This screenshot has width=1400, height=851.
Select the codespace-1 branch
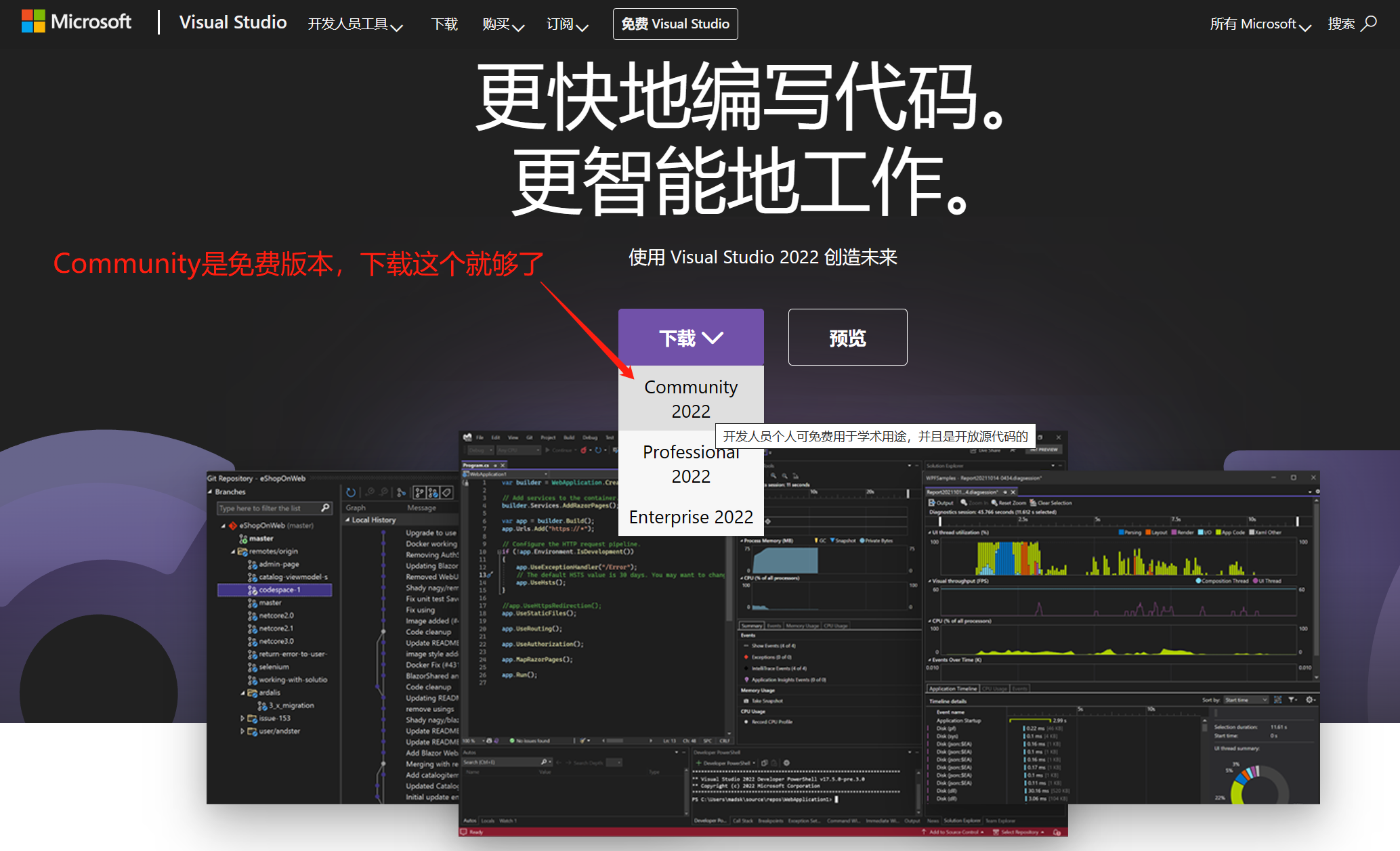point(274,590)
